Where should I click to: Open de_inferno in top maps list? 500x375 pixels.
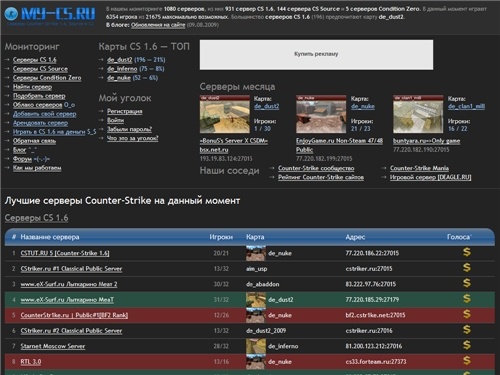coord(122,69)
